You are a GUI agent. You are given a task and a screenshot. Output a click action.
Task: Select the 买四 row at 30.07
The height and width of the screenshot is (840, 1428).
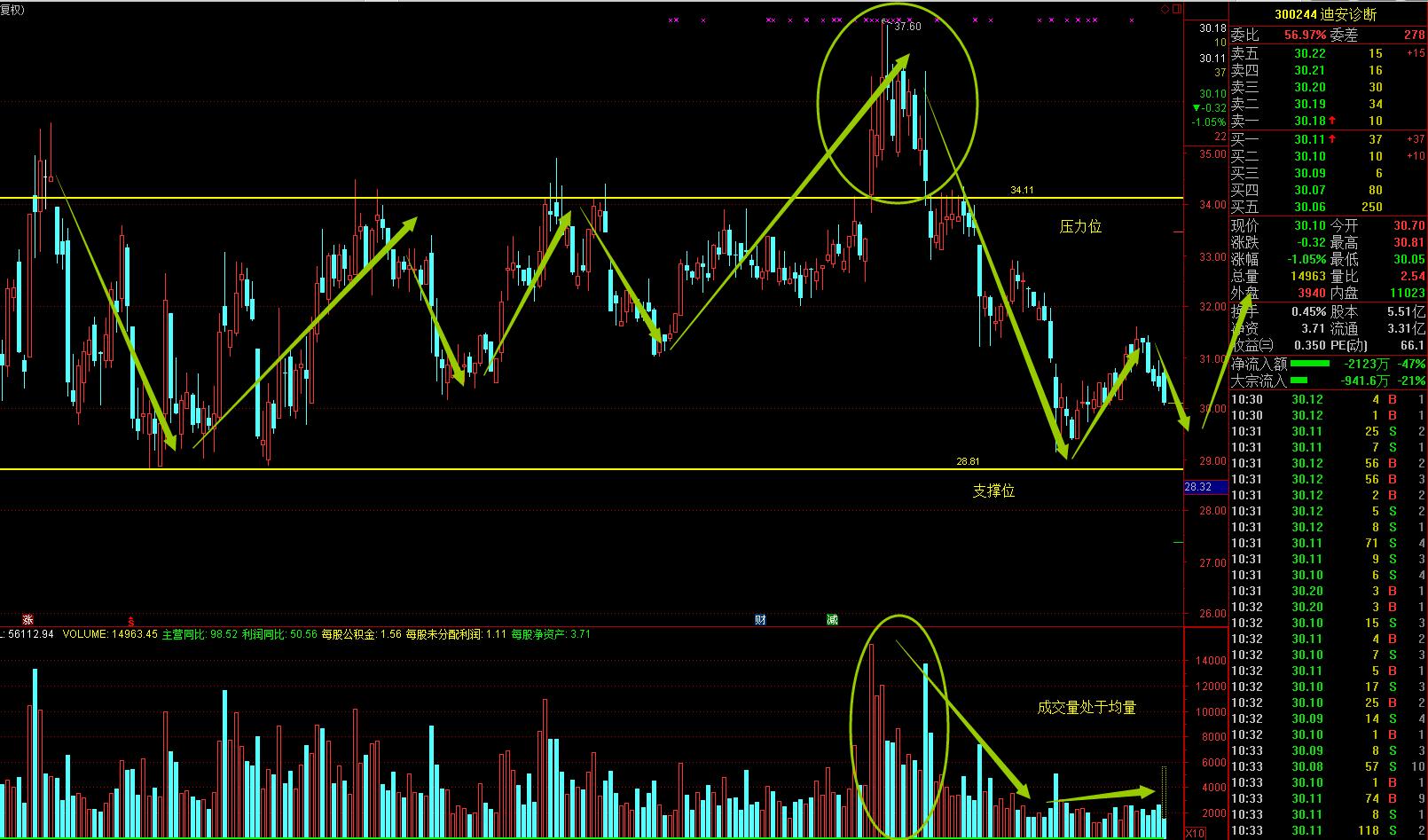click(1328, 190)
